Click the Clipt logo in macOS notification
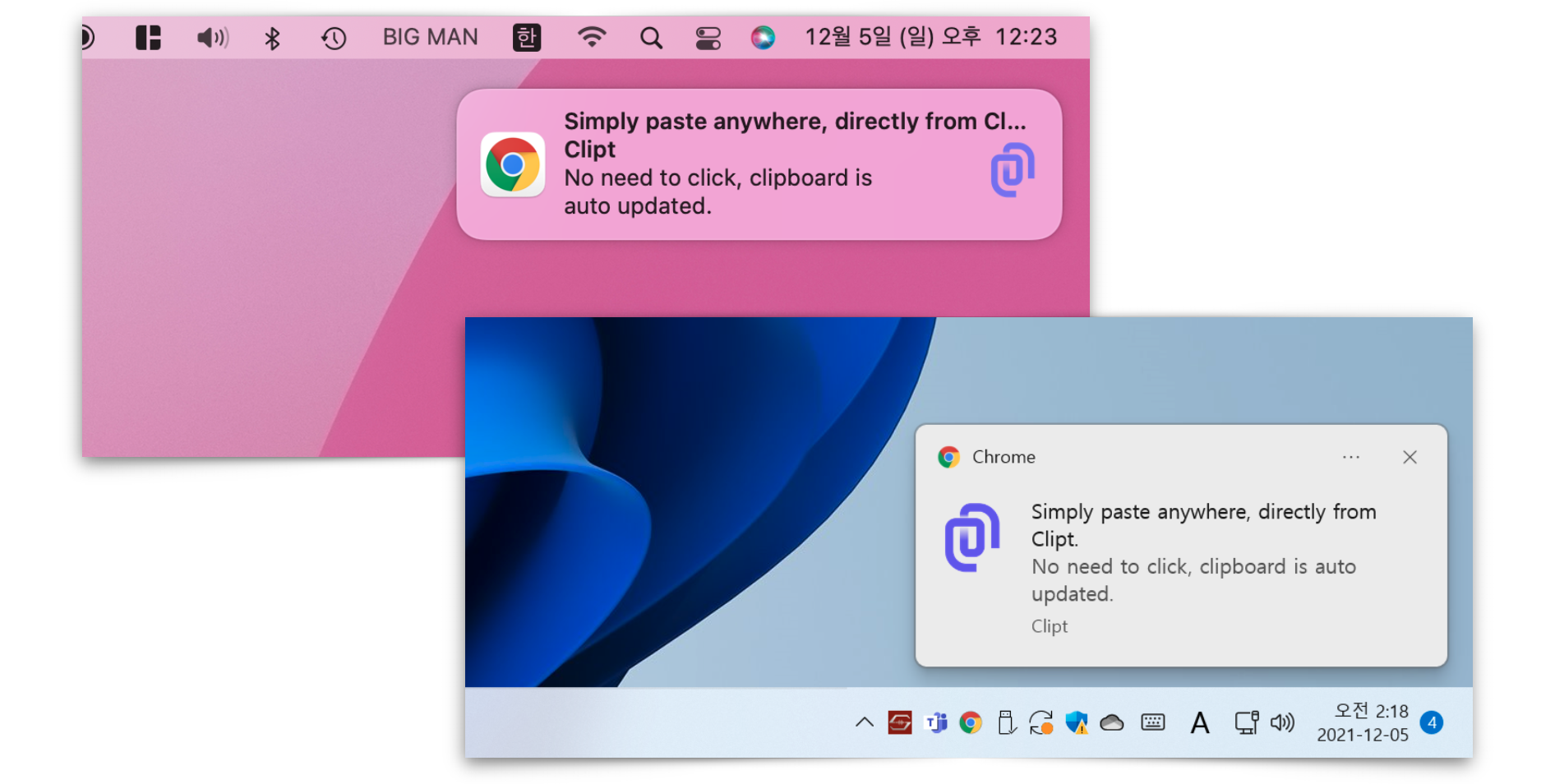Screen dimensions: 1555x784 pyautogui.click(x=1013, y=169)
